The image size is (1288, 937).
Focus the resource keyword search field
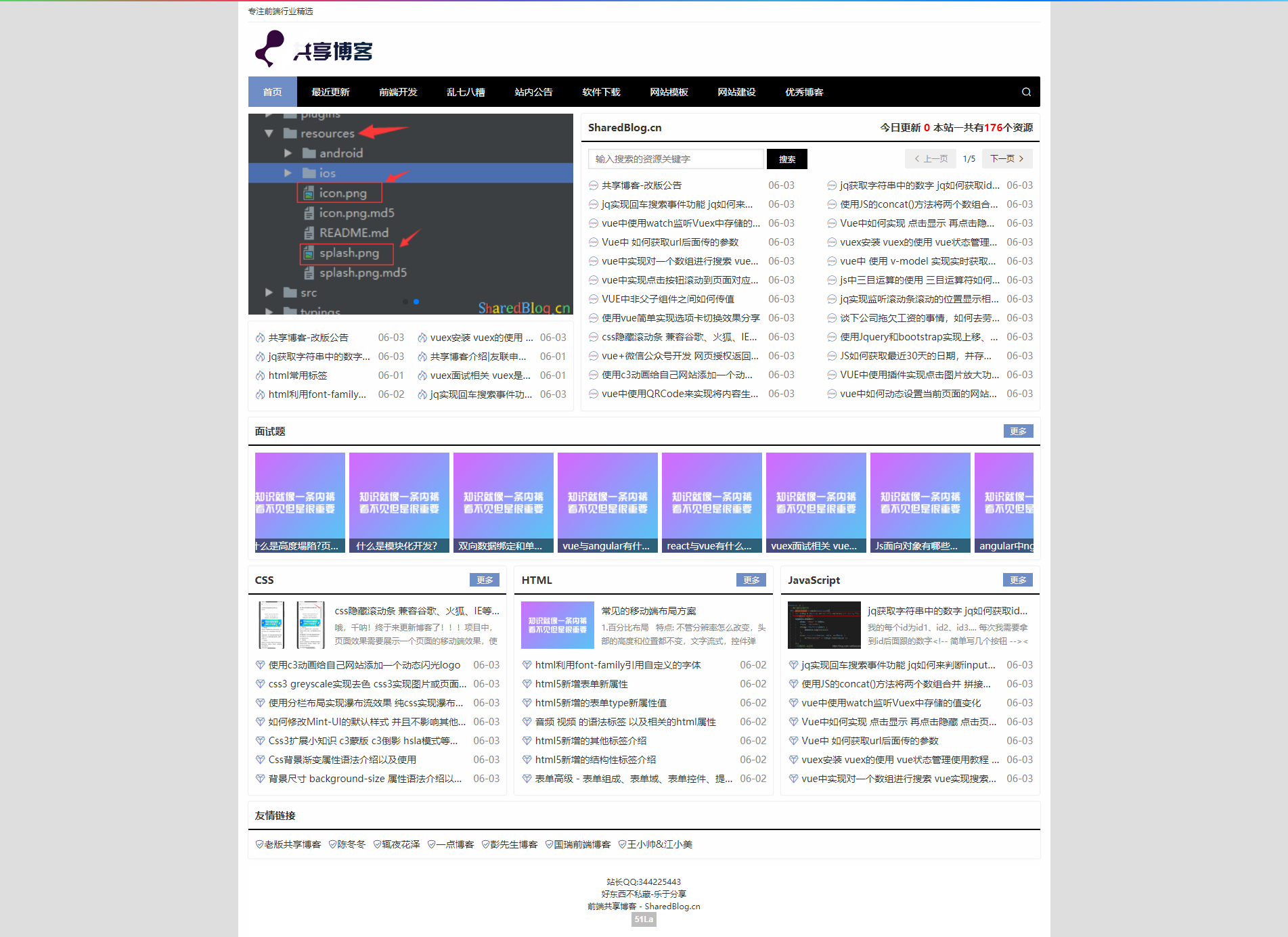[675, 159]
